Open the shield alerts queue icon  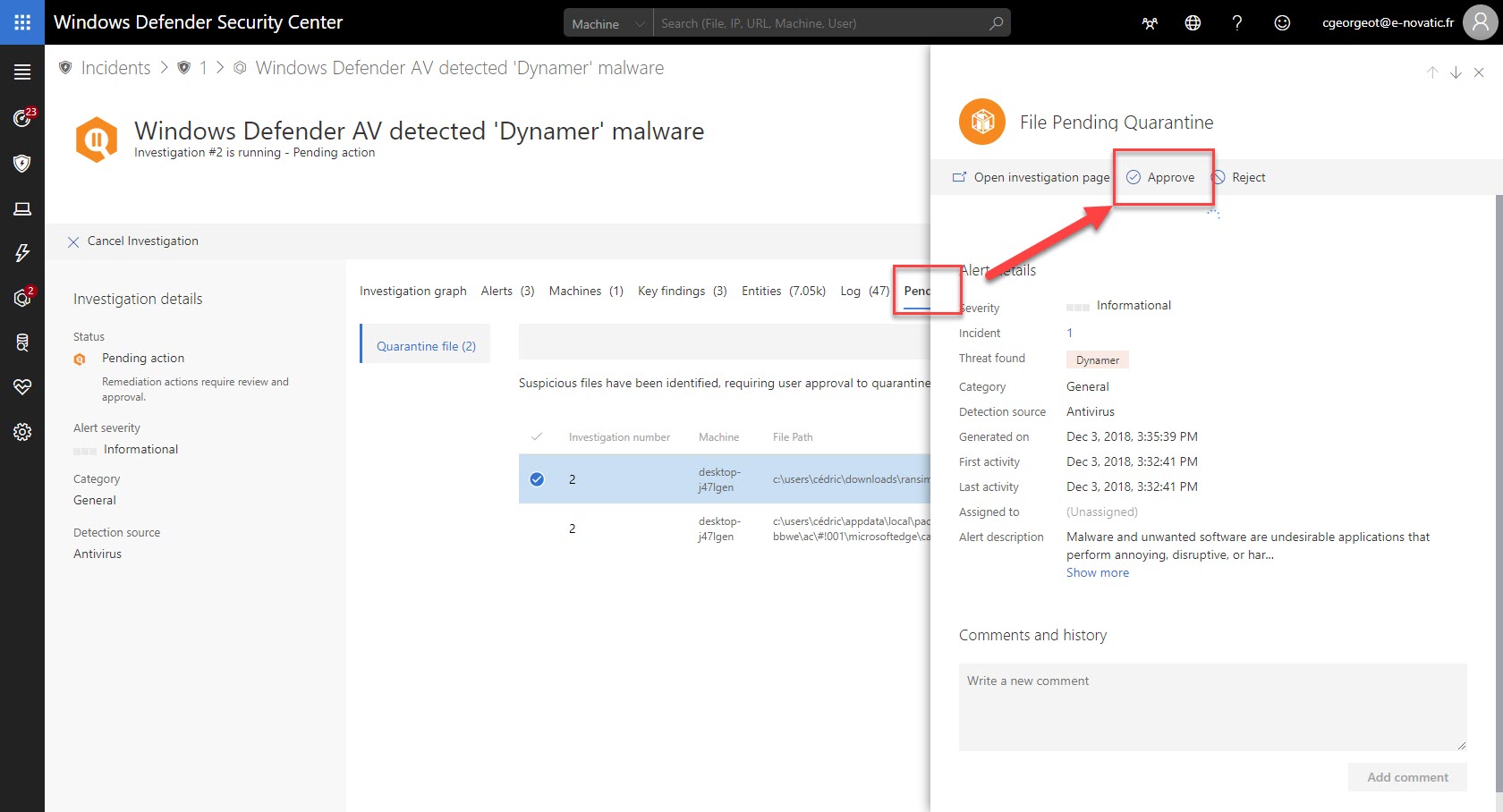[x=22, y=163]
